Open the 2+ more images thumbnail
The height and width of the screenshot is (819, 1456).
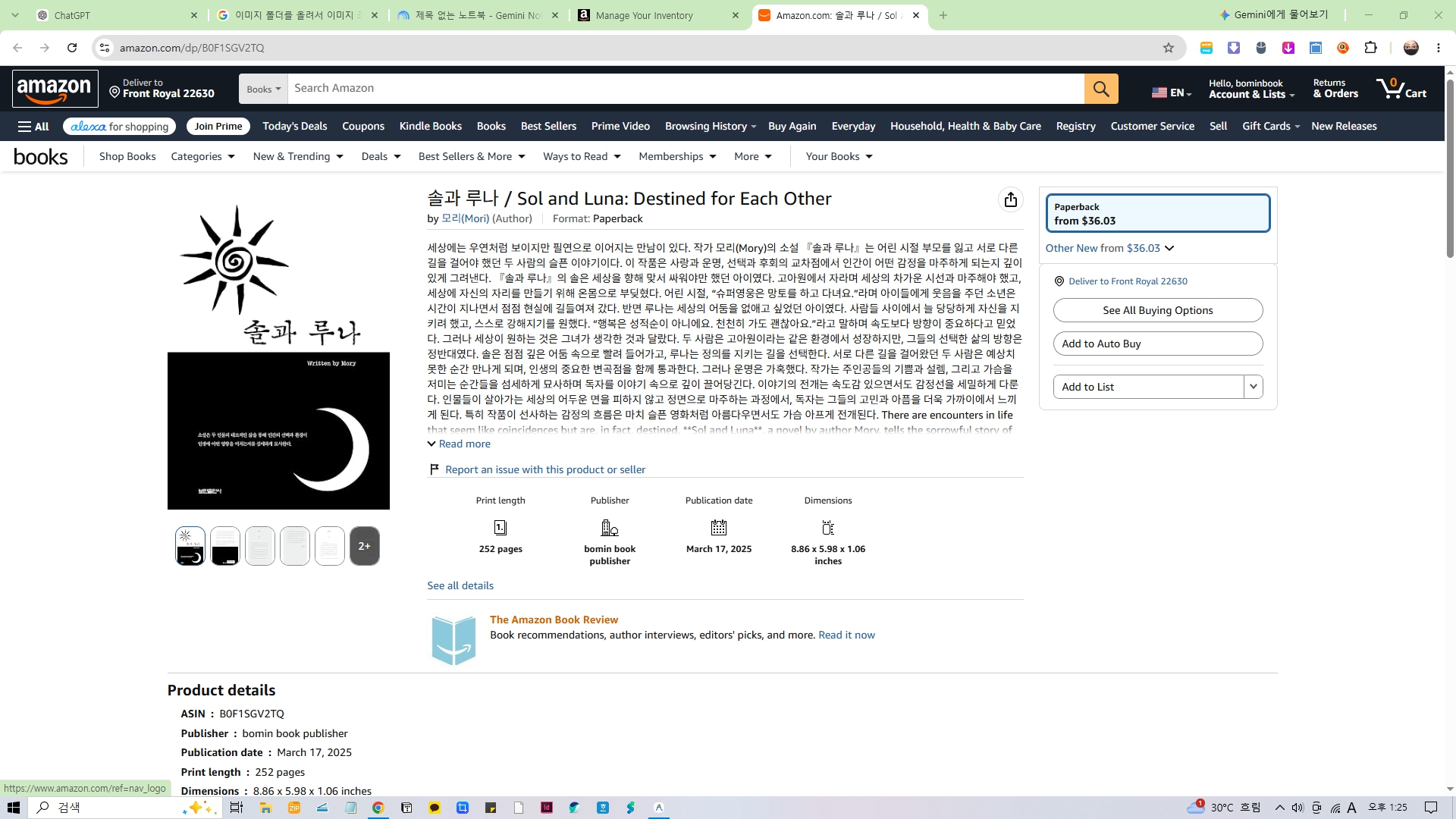365,546
